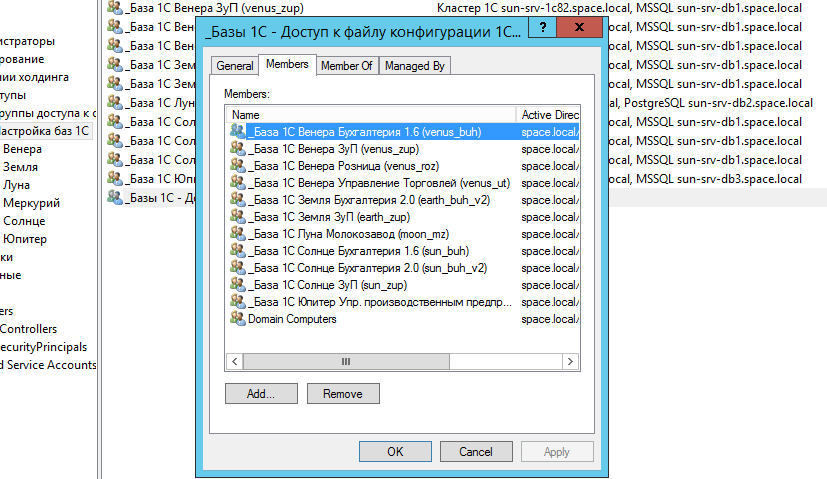827x479 pixels.
Task: Open Юпитер node in left tree
Action: (x=25, y=238)
